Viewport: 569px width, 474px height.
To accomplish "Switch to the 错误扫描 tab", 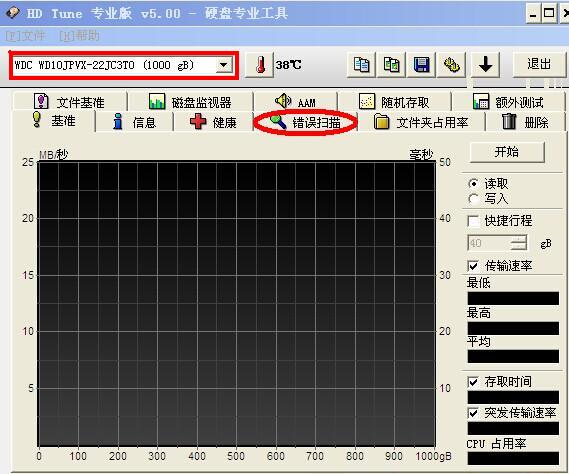I will pos(306,122).
